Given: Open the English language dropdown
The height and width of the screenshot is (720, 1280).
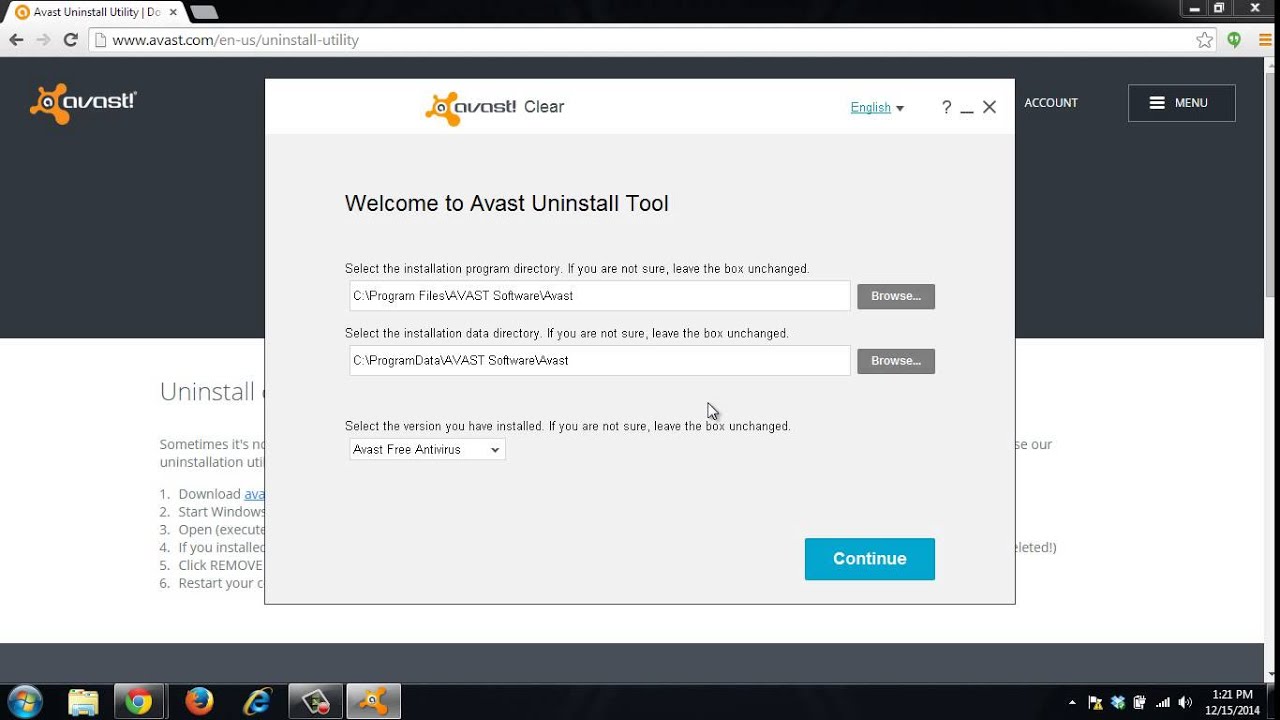Looking at the screenshot, I should pyautogui.click(x=877, y=108).
